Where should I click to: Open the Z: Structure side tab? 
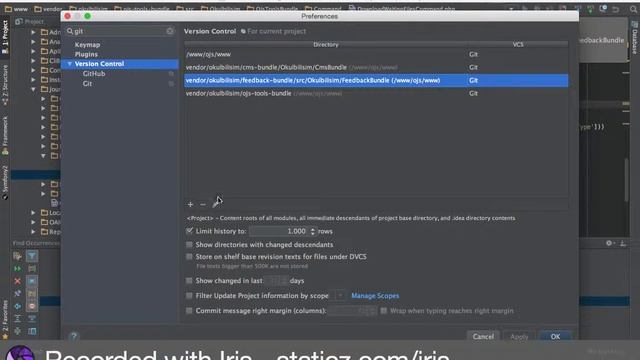[x=5, y=85]
